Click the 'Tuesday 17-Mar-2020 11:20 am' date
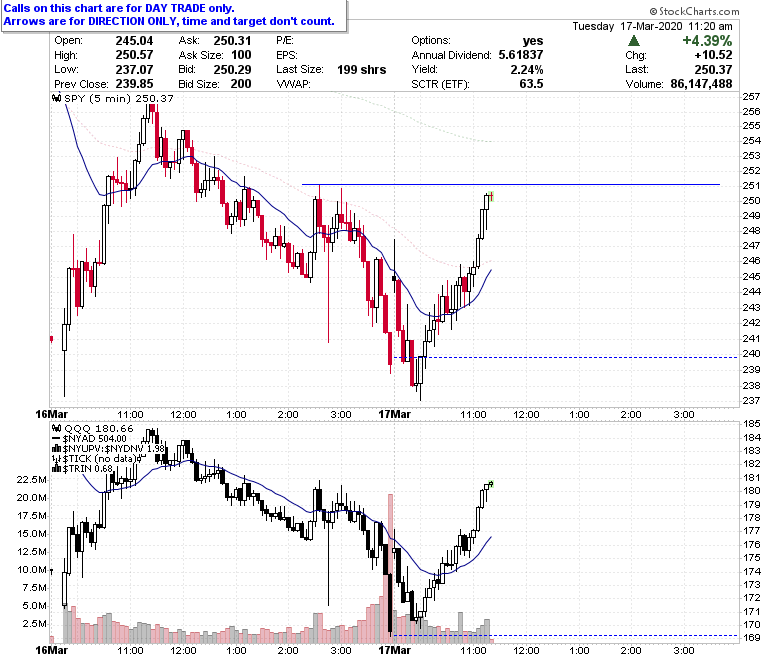The image size is (780, 659). [652, 26]
